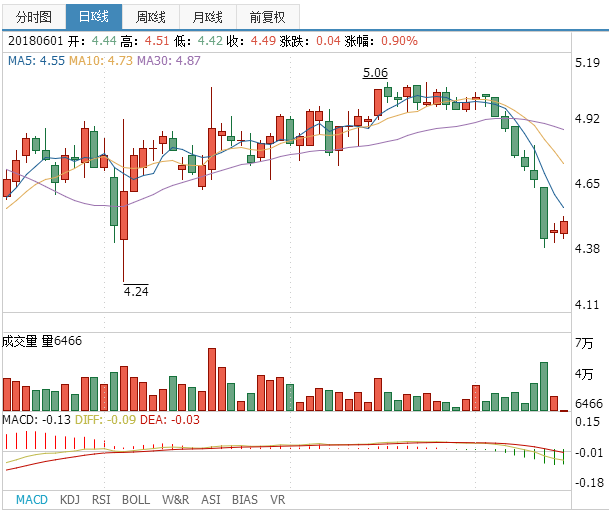This screenshot has width=609, height=510.
Task: Click the 20180601 date text
Action: [35, 41]
